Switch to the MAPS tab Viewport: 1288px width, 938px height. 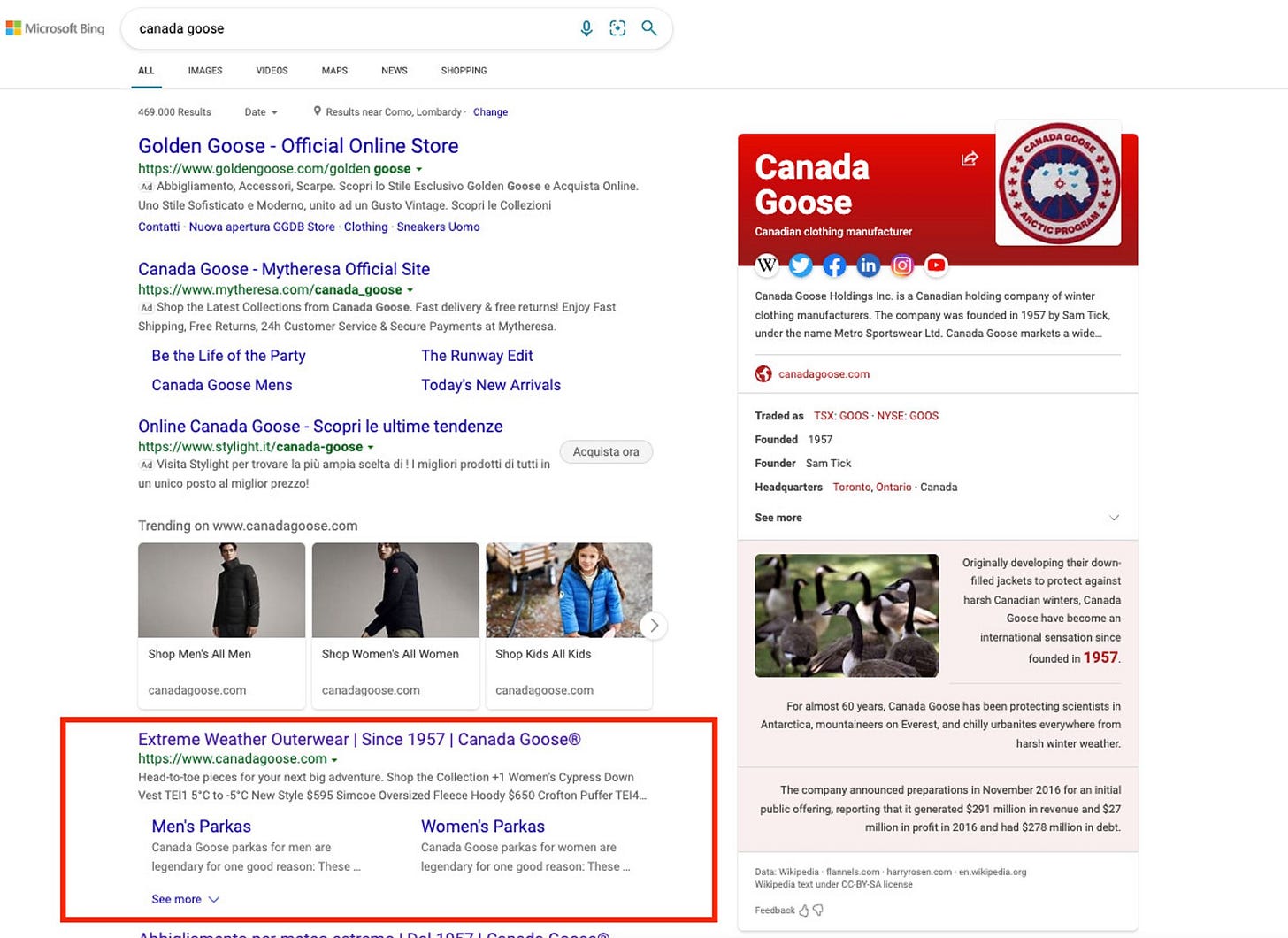coord(334,71)
